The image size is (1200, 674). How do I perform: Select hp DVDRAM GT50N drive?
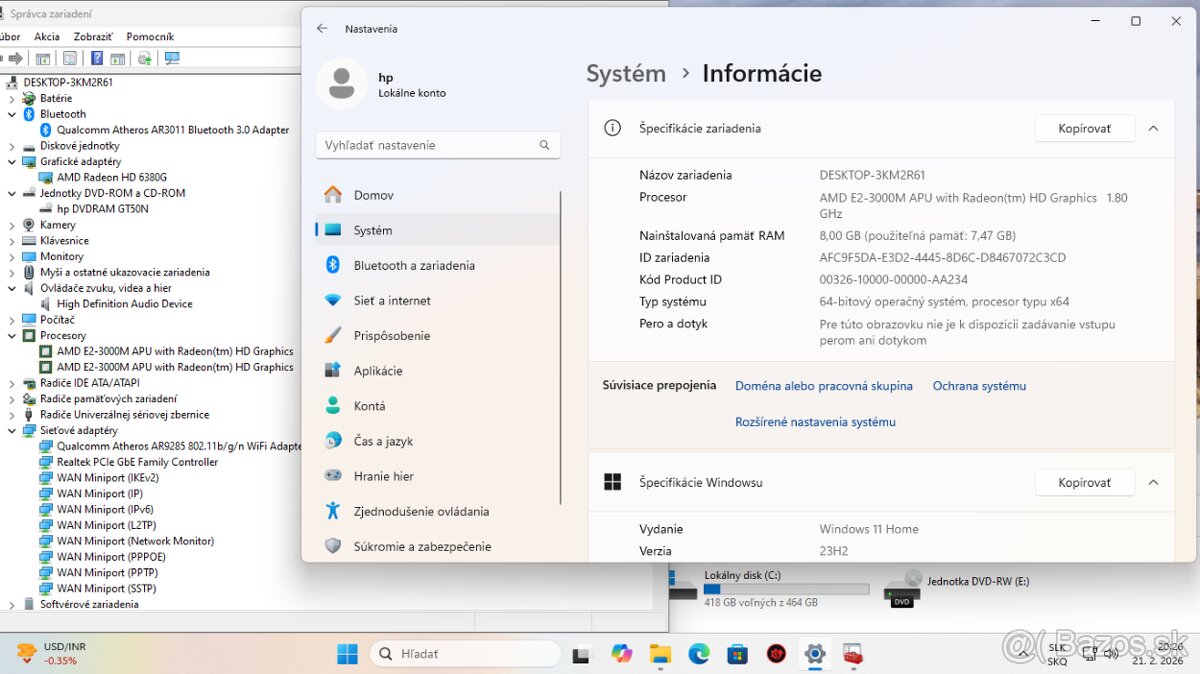(x=102, y=209)
